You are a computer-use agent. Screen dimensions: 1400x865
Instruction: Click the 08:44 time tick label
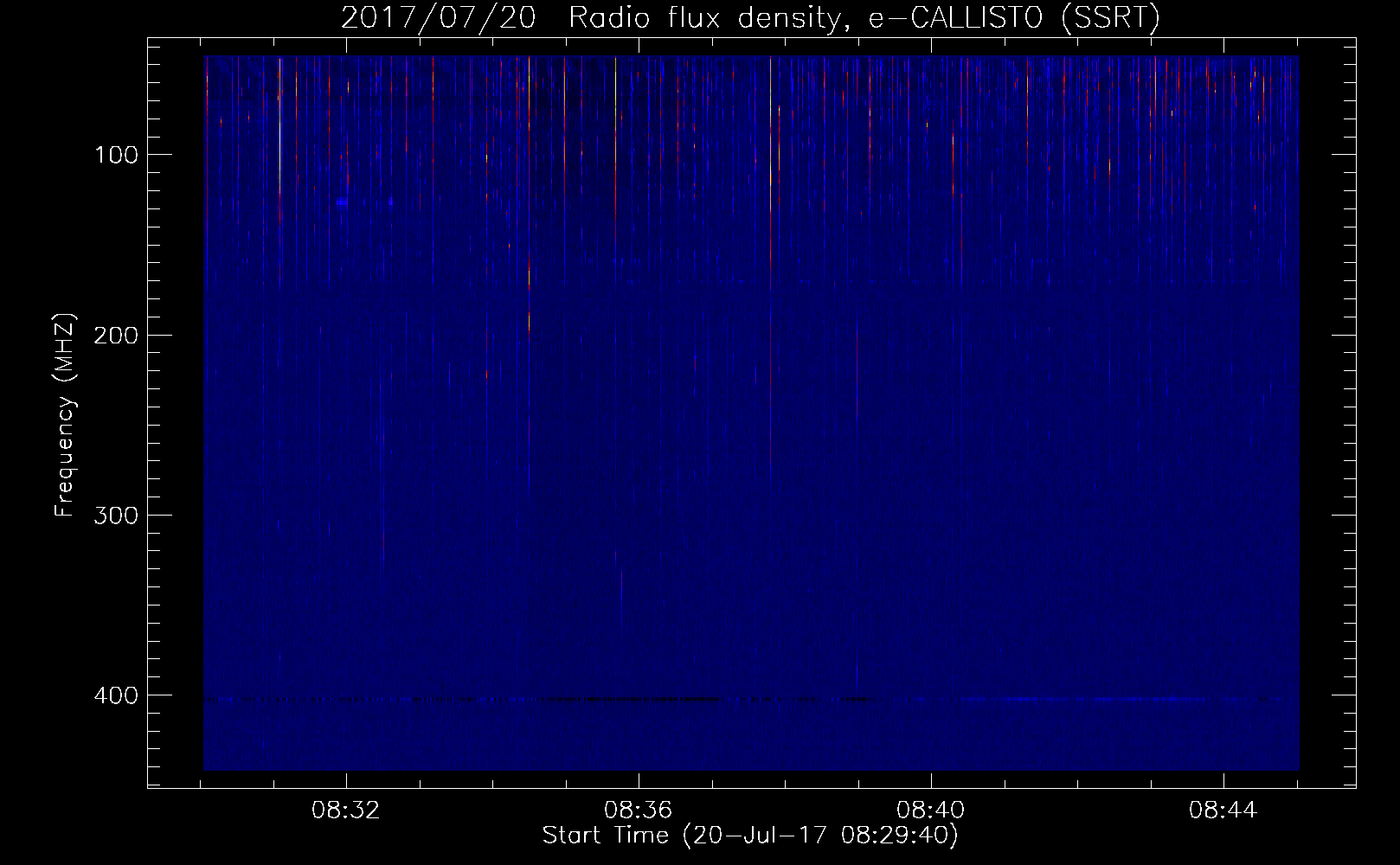pos(1223,811)
